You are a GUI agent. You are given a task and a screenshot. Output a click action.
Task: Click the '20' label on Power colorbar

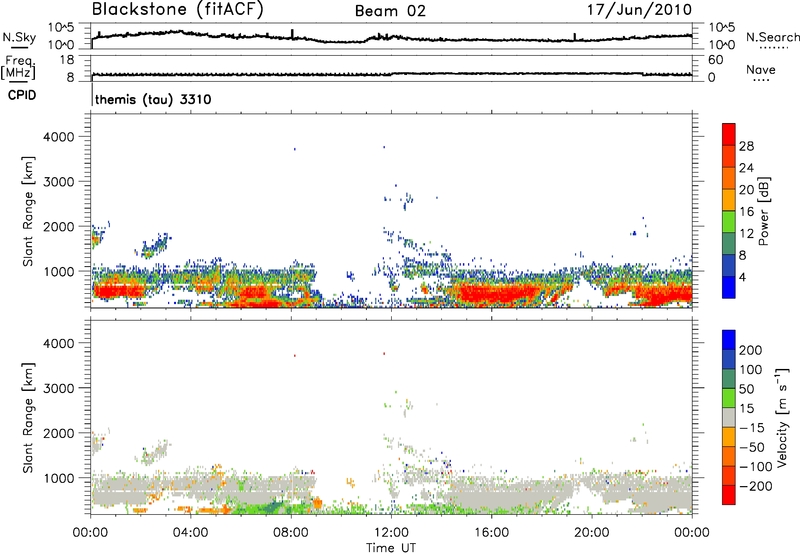[x=746, y=190]
